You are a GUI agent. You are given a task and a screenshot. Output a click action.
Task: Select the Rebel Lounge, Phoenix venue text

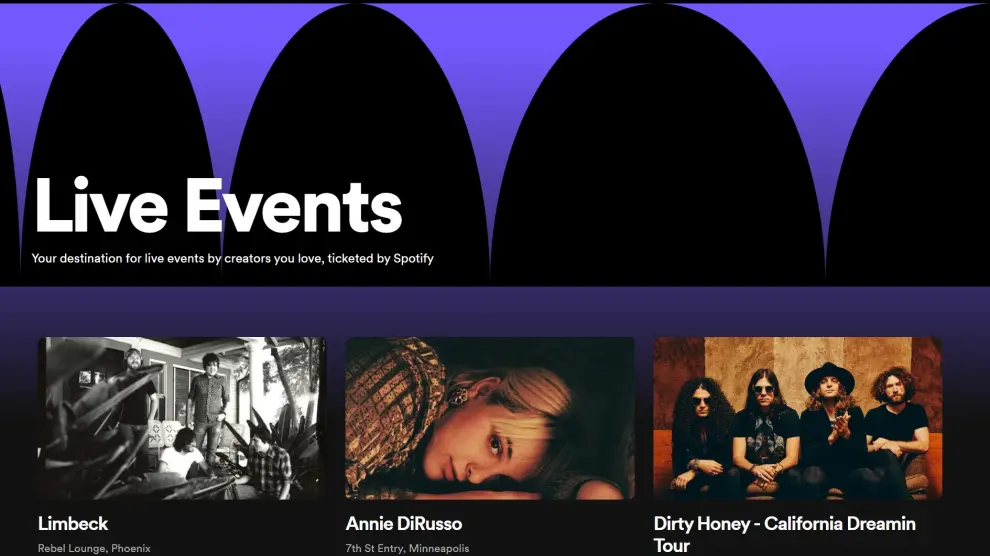point(94,548)
